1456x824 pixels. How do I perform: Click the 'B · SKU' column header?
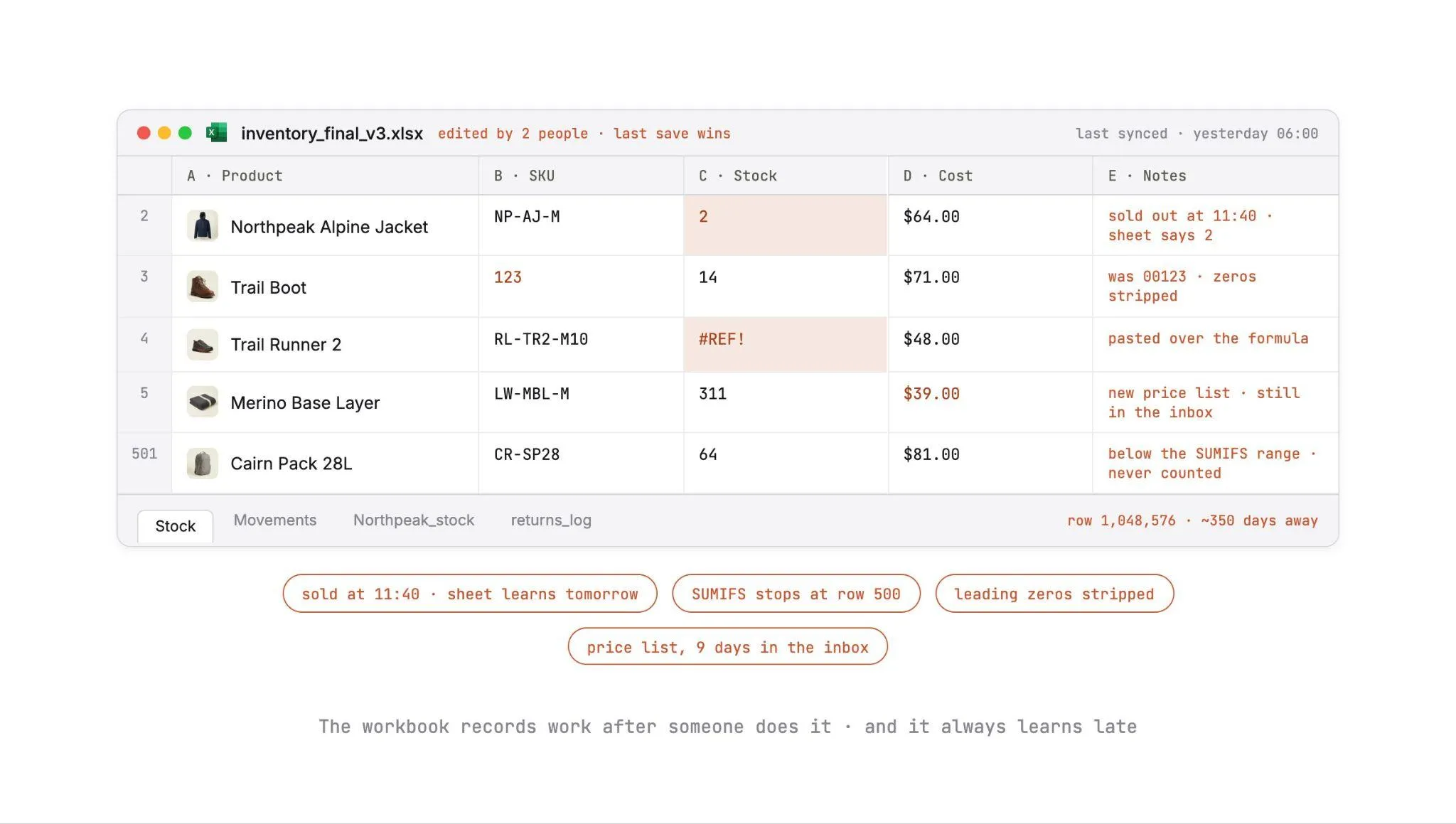(x=581, y=176)
